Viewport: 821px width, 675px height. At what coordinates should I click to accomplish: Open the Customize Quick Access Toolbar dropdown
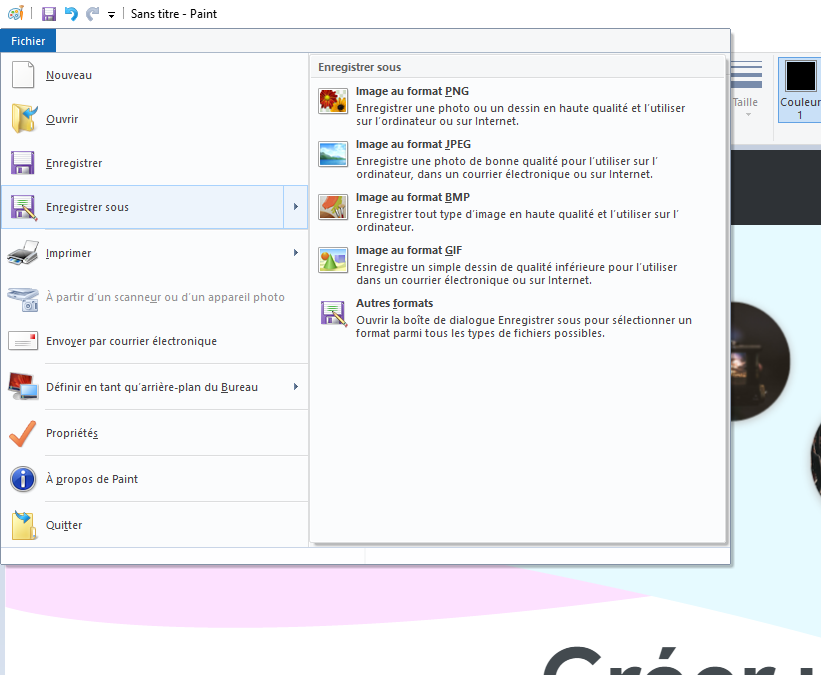click(112, 15)
